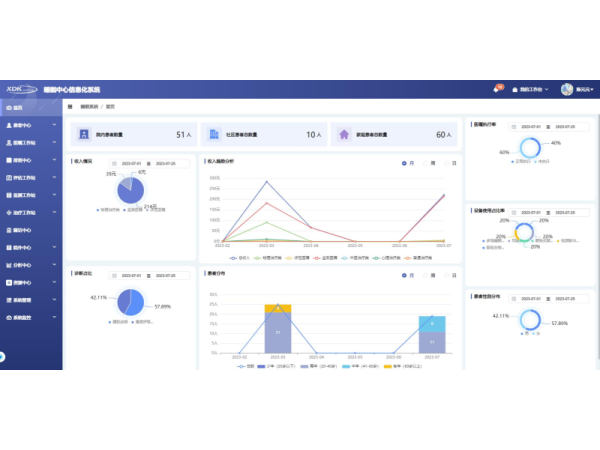
Task: Select the 月 radio in income analysis chart
Action: (405, 162)
